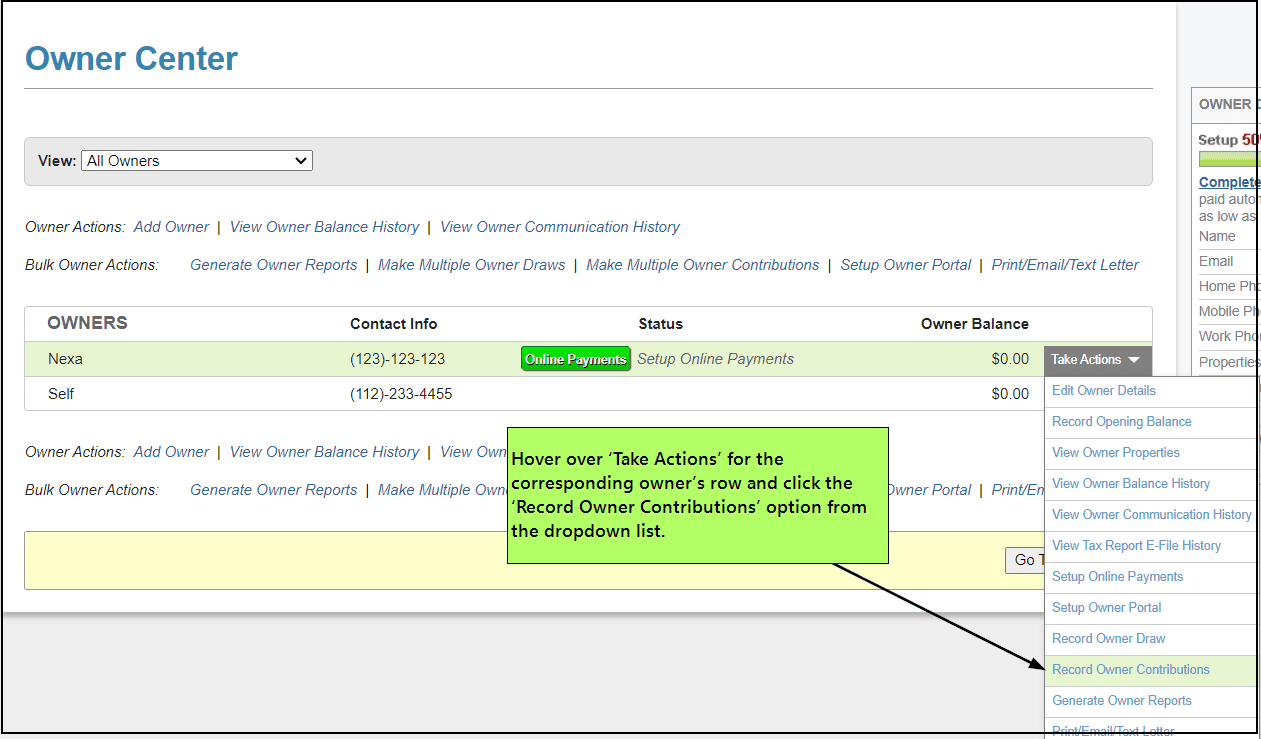Click Record Owner Contributions in dropdown list
1261x739 pixels.
[x=1130, y=670]
